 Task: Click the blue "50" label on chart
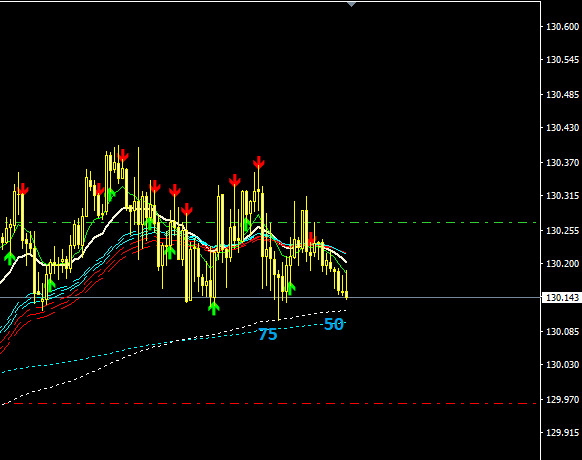click(334, 324)
